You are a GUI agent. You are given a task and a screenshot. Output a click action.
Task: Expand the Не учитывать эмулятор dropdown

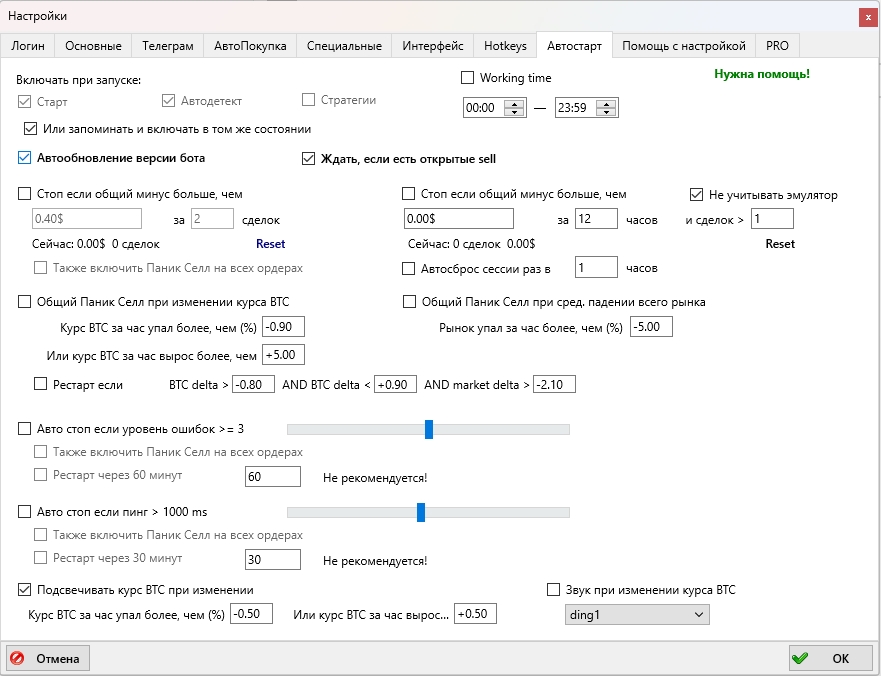click(x=697, y=195)
